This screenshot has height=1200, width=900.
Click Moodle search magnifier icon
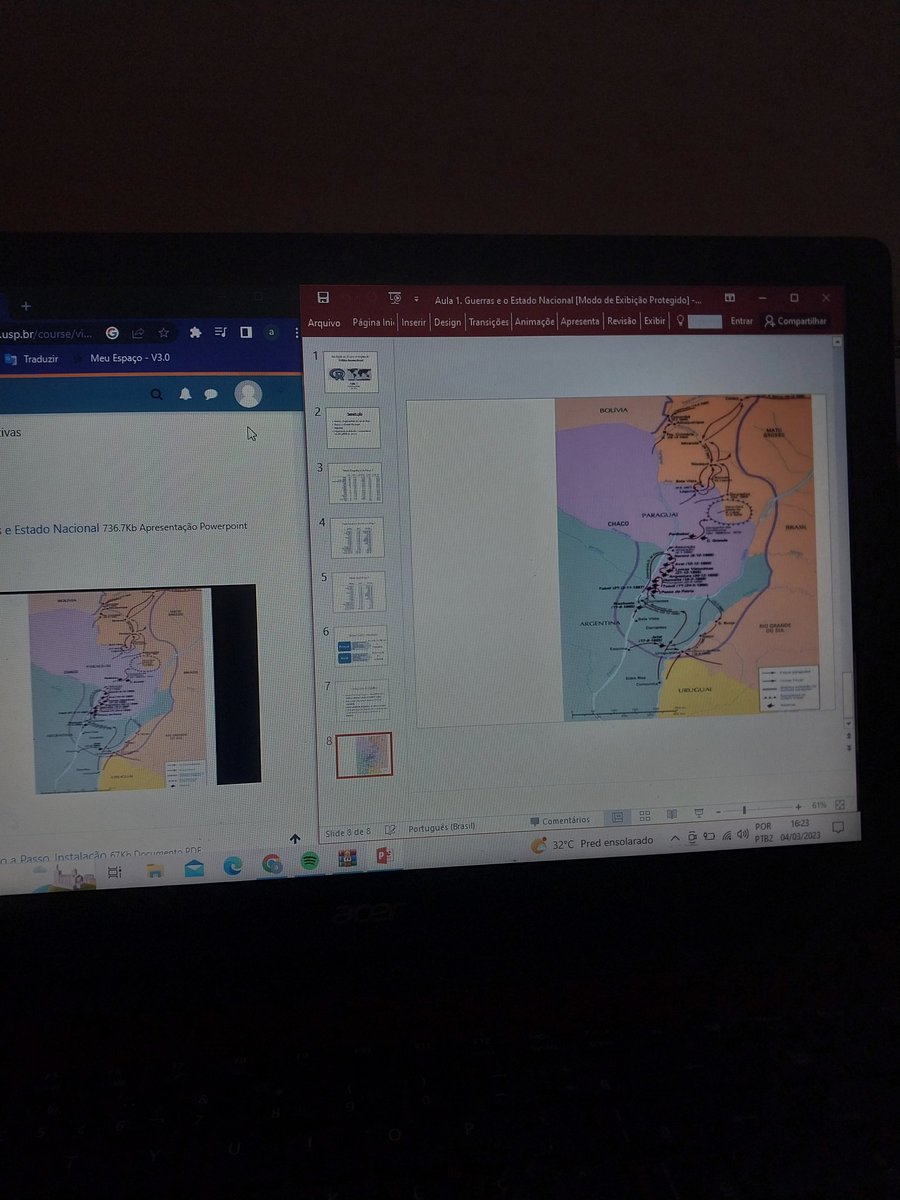157,394
